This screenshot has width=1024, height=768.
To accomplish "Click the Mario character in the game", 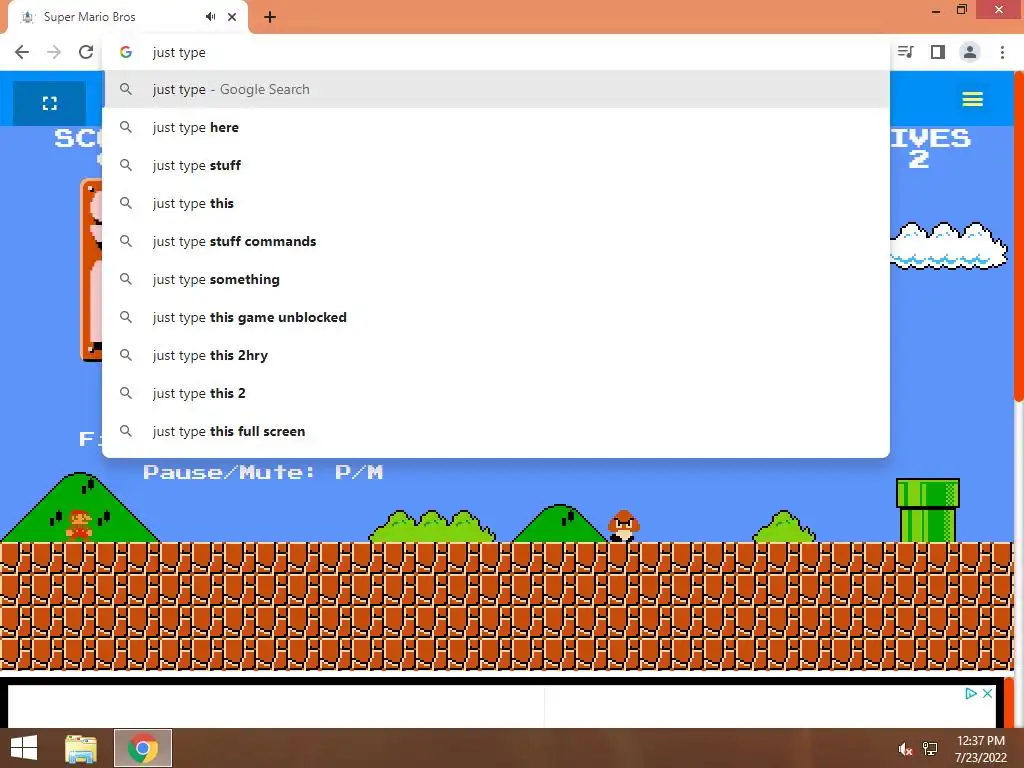I will coord(79,525).
